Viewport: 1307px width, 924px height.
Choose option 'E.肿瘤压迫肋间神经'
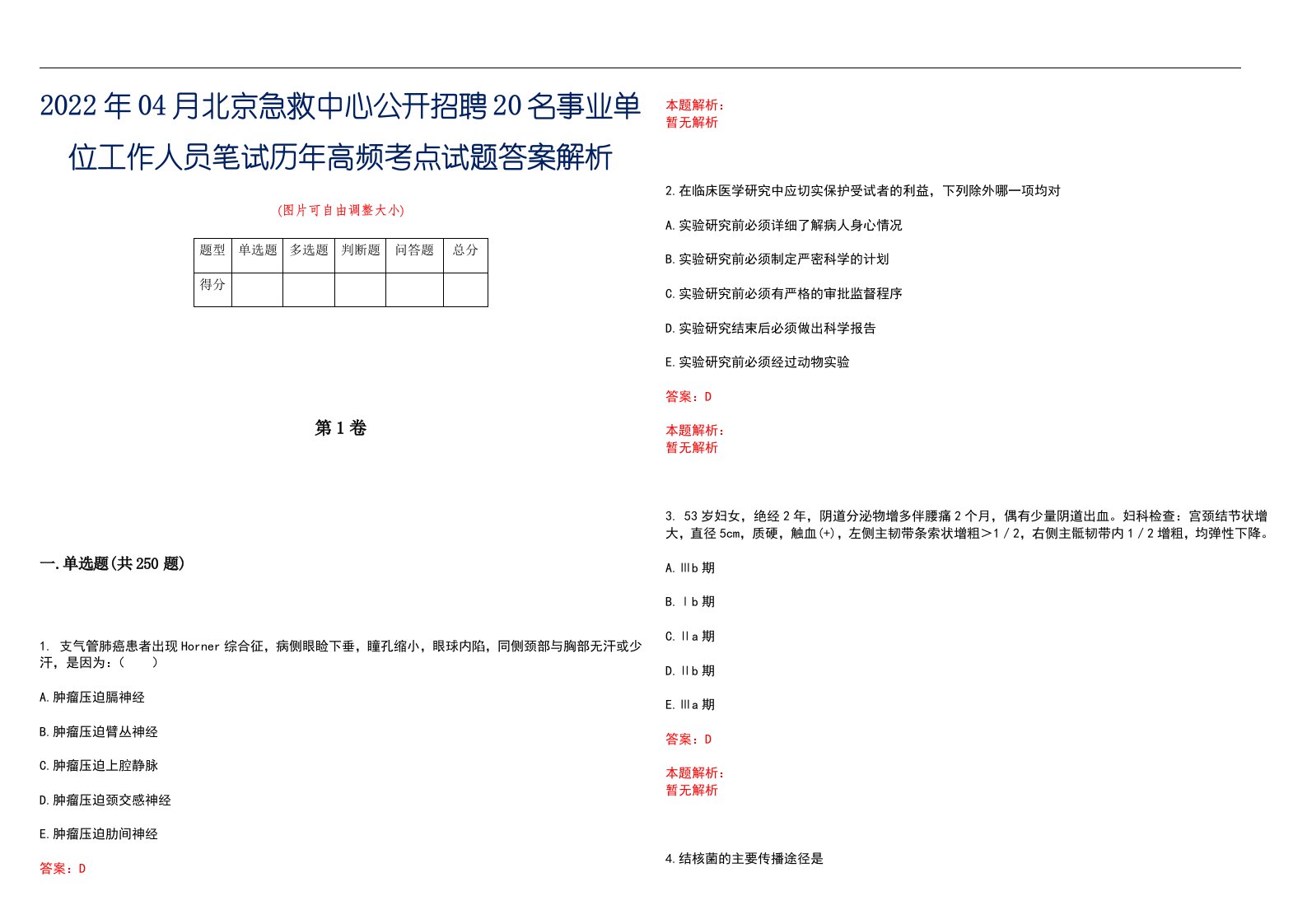(x=99, y=834)
